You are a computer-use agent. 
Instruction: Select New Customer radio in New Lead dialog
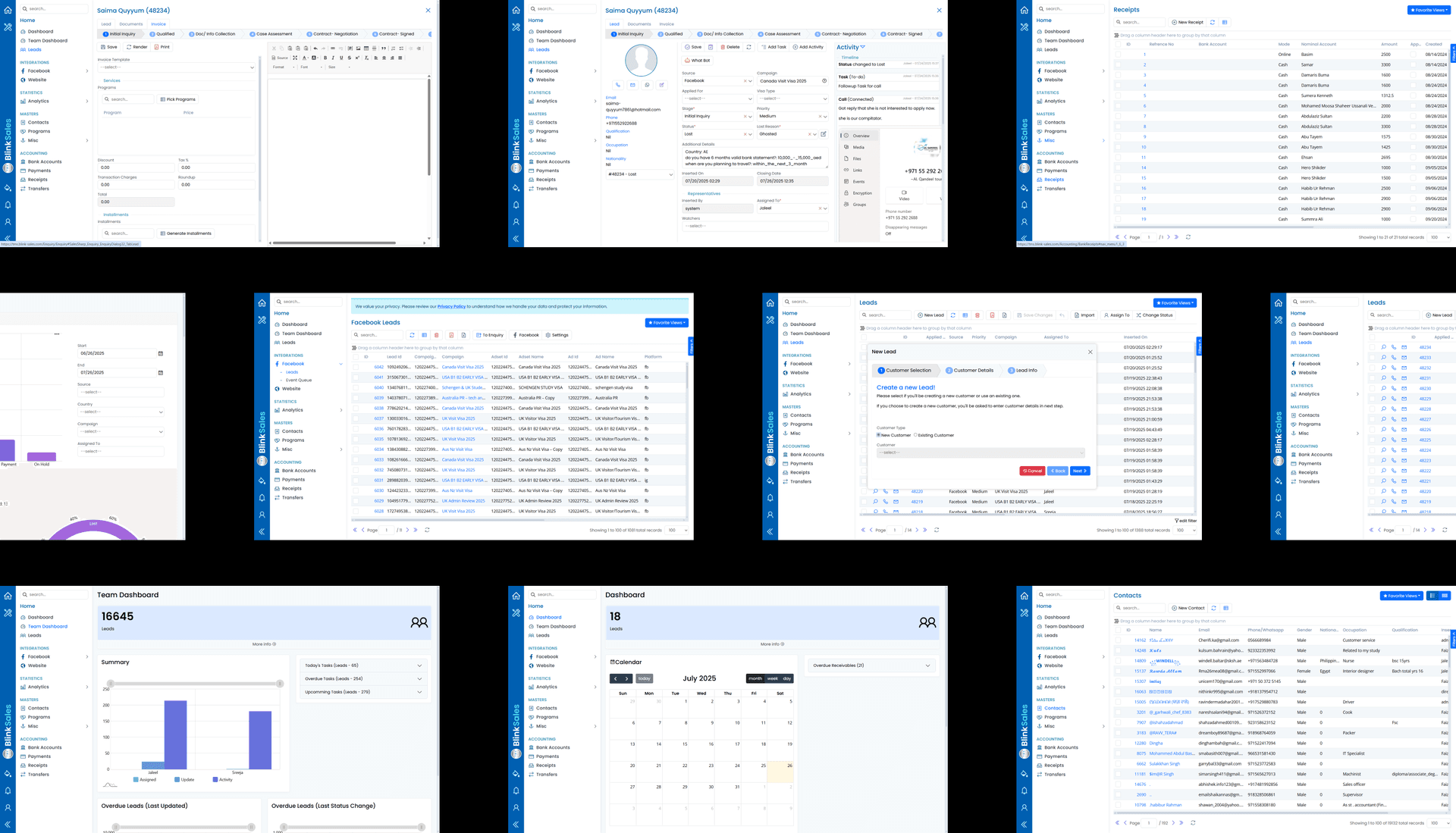click(x=878, y=435)
